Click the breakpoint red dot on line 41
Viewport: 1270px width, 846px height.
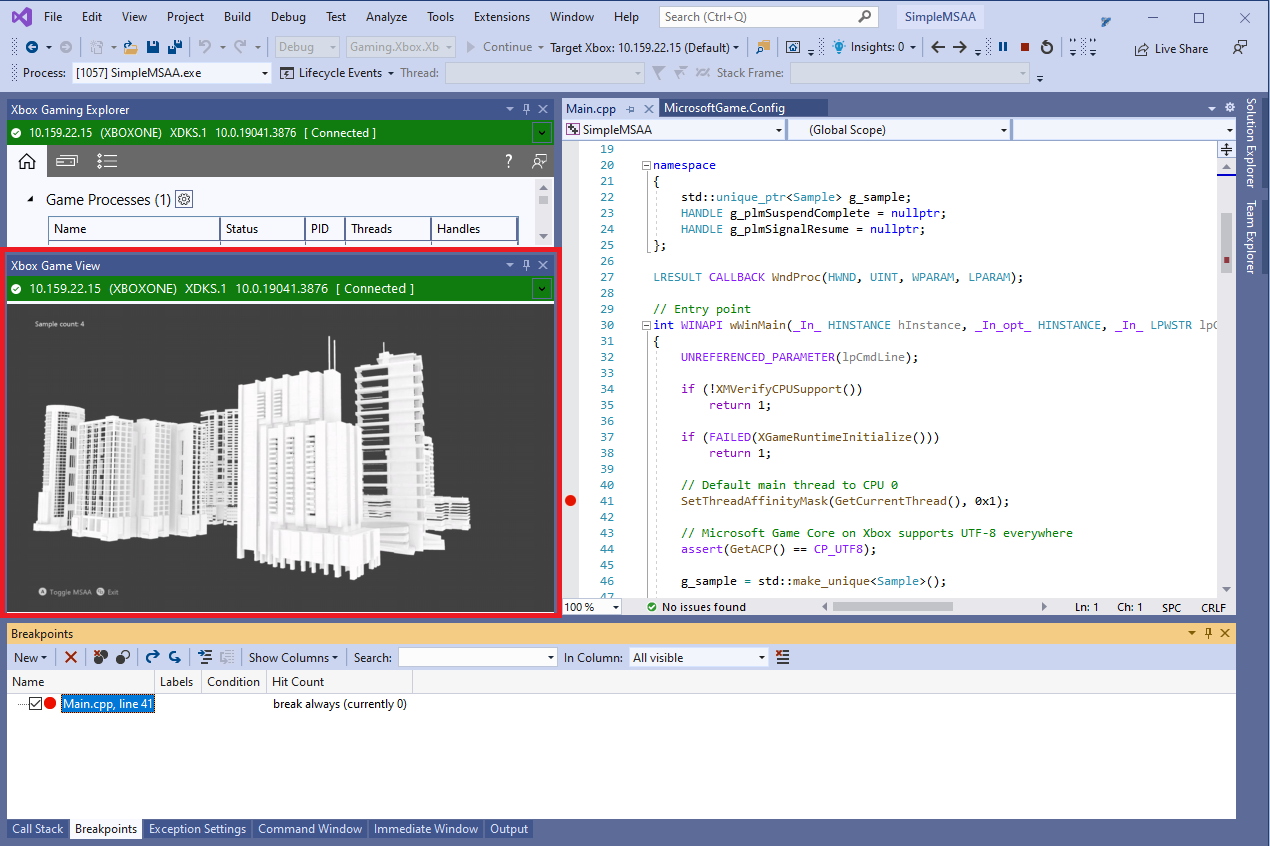[x=571, y=501]
